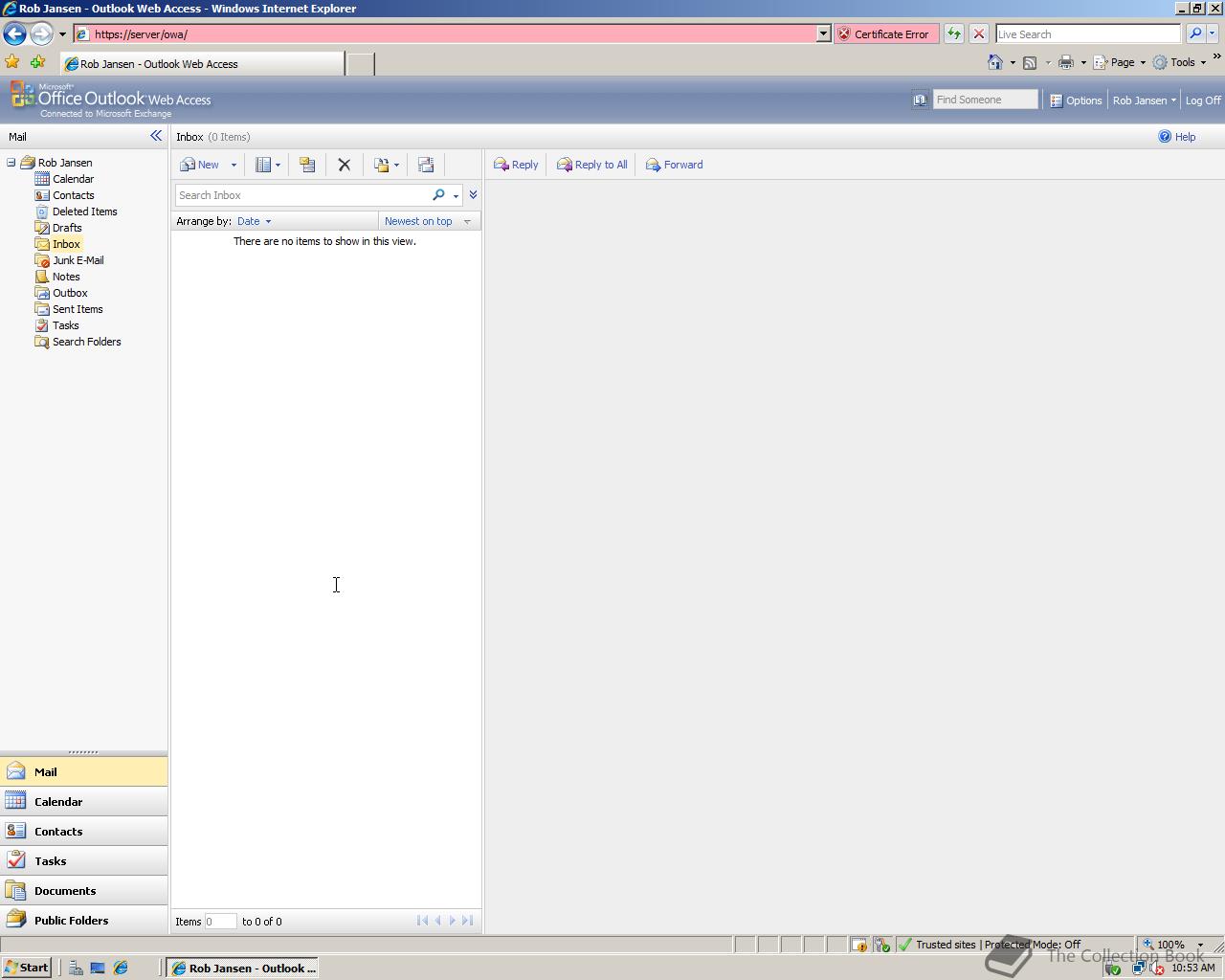Open the search scope dropdown arrow
Image resolution: width=1225 pixels, height=980 pixels.
(x=456, y=196)
